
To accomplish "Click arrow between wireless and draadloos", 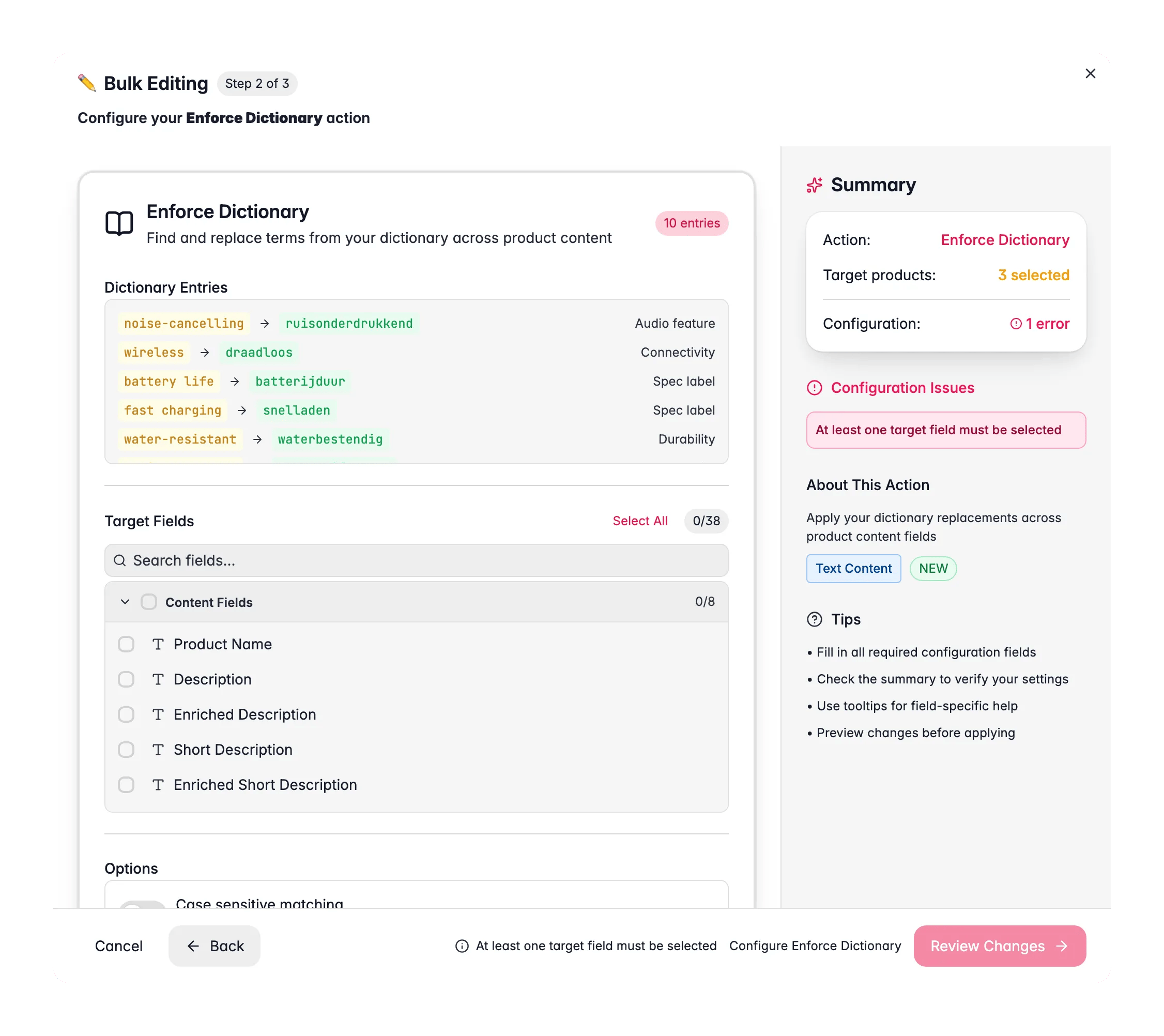I will [x=205, y=353].
